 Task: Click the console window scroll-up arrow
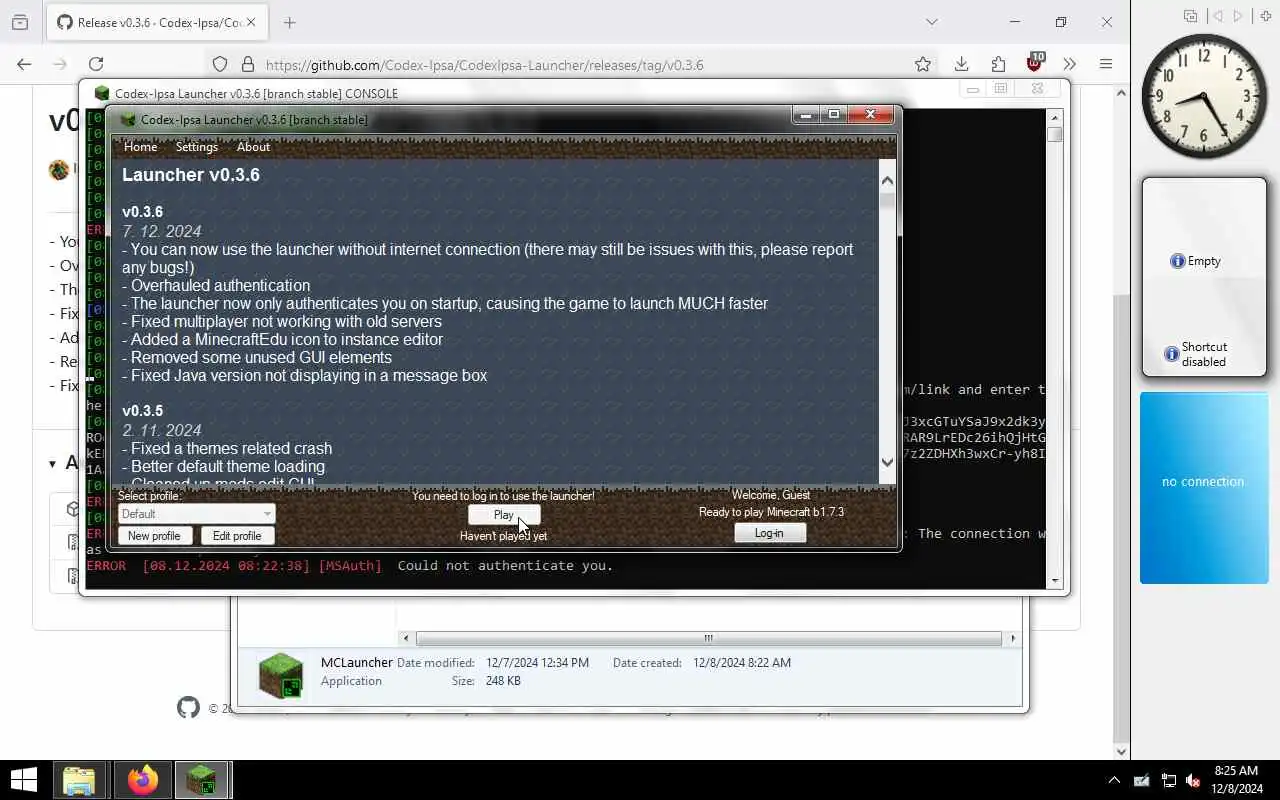tap(1055, 116)
